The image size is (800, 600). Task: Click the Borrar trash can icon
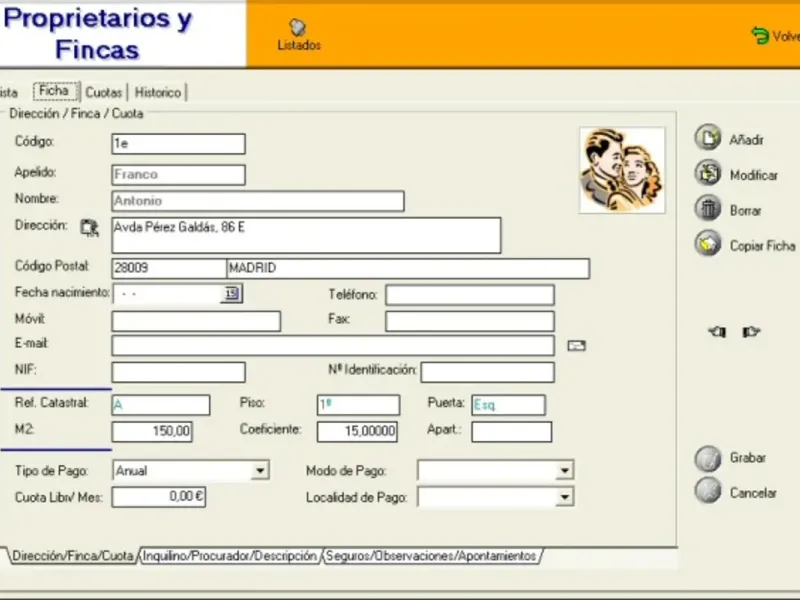(x=708, y=208)
